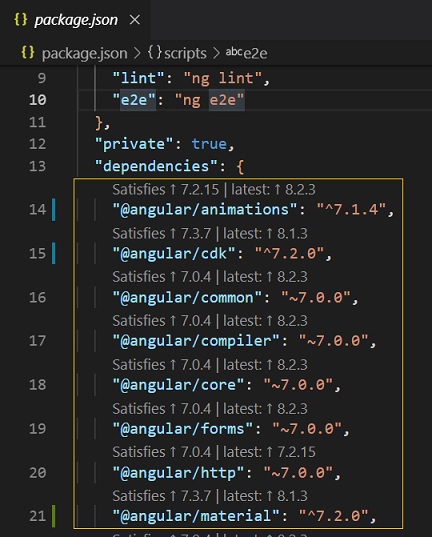432x537 pixels.
Task: Close the package.json tab
Action: 135,20
